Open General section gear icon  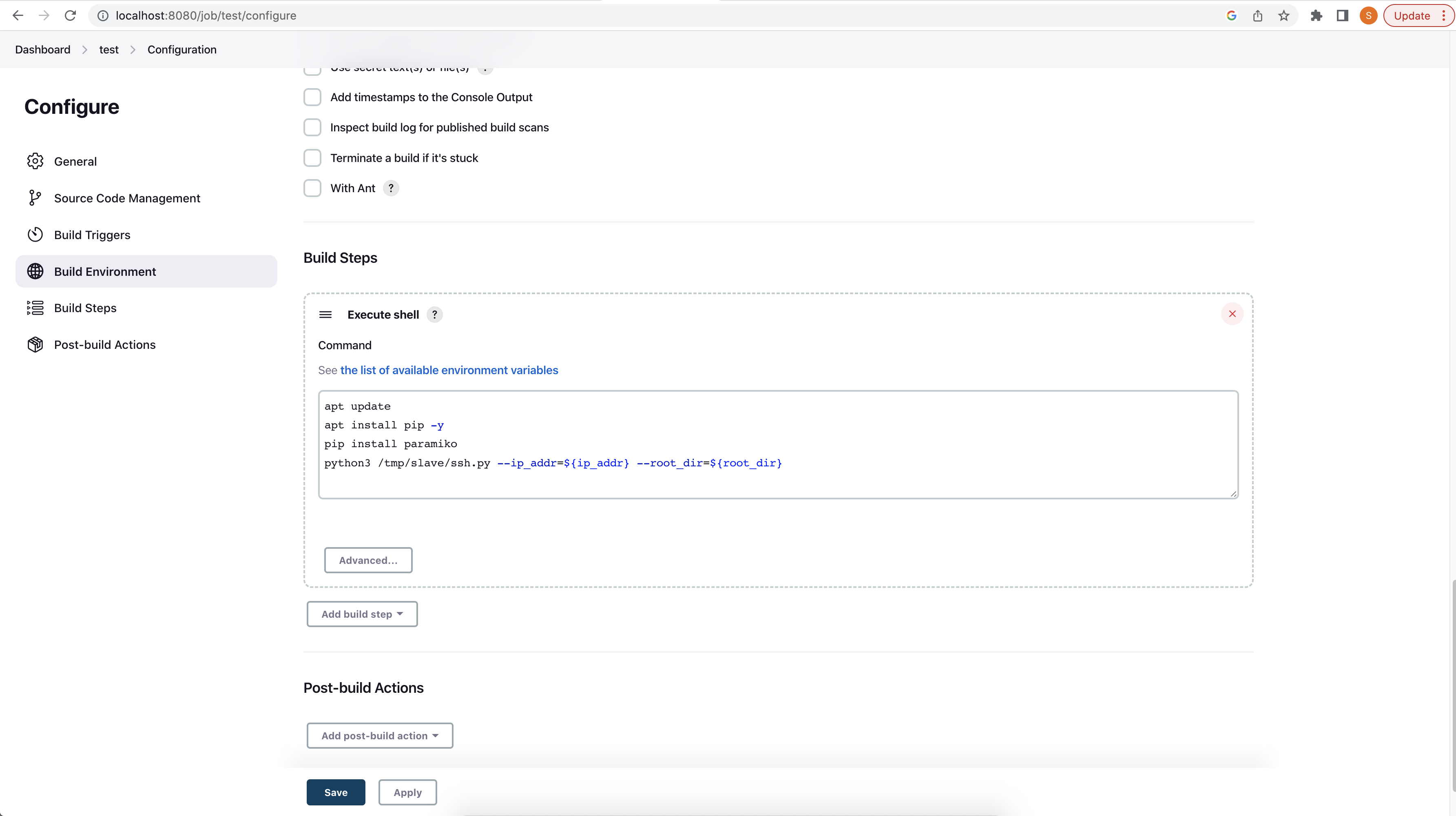click(35, 161)
